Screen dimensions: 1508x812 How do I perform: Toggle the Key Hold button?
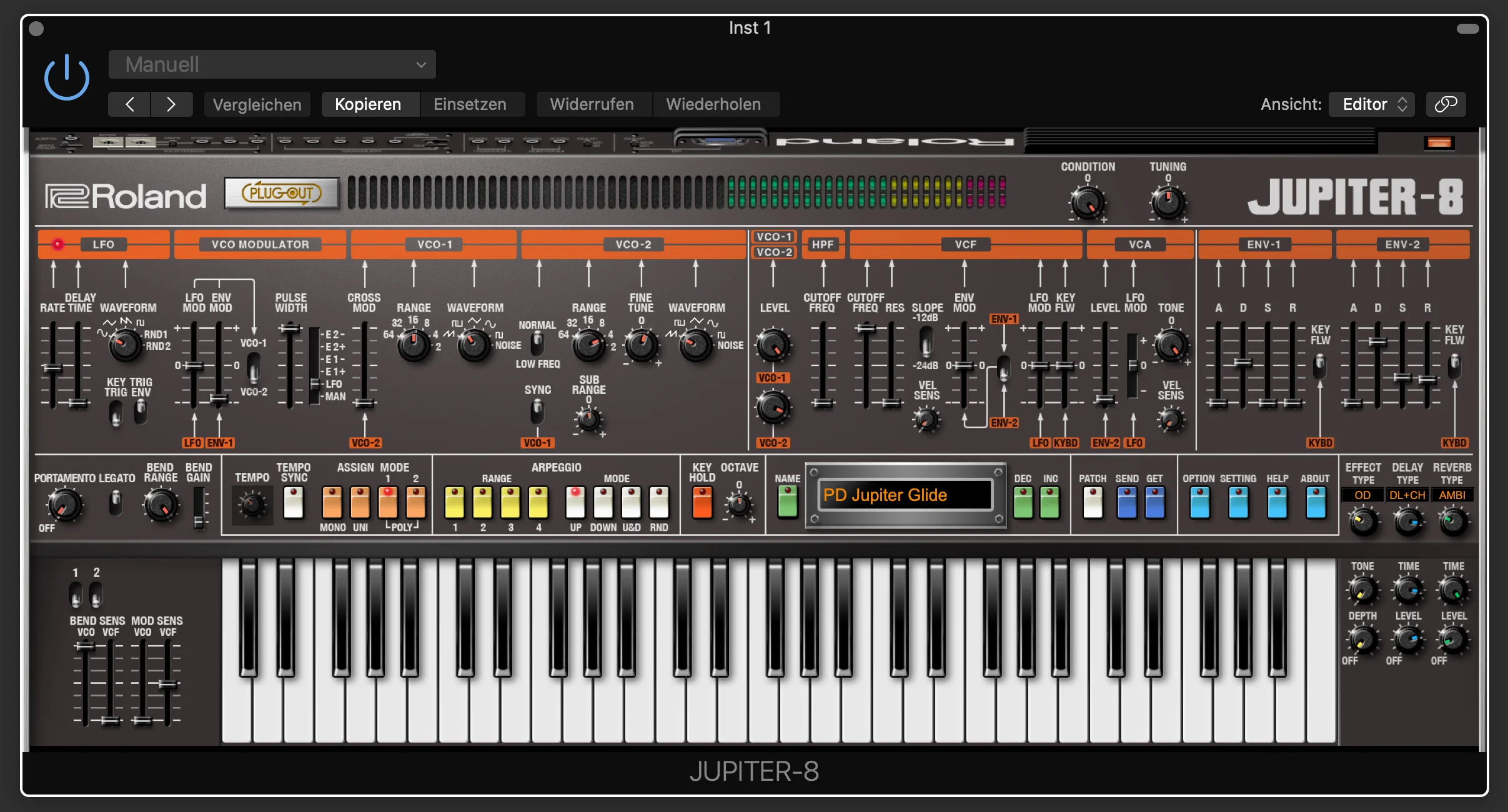tap(702, 502)
